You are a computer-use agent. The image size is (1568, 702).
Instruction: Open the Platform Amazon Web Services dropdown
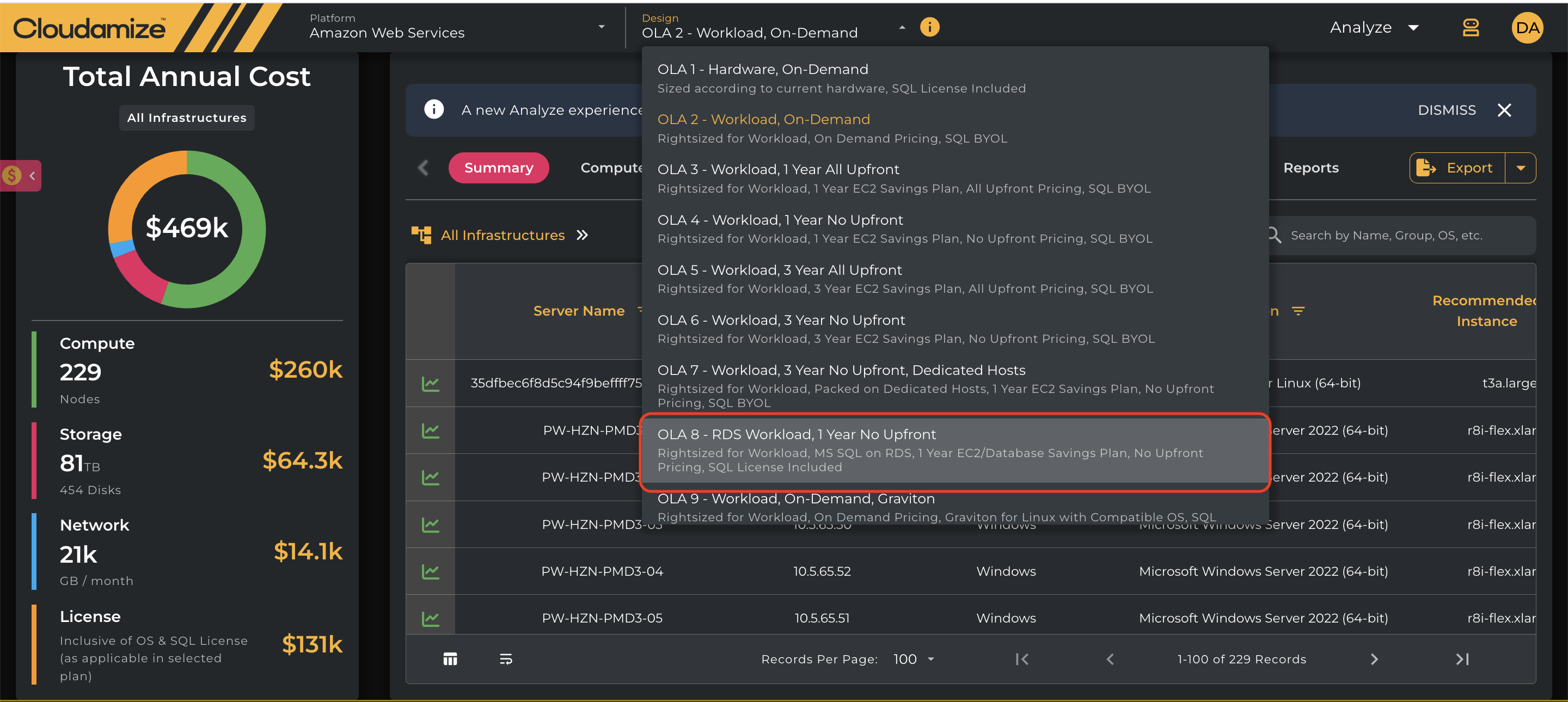(x=457, y=27)
